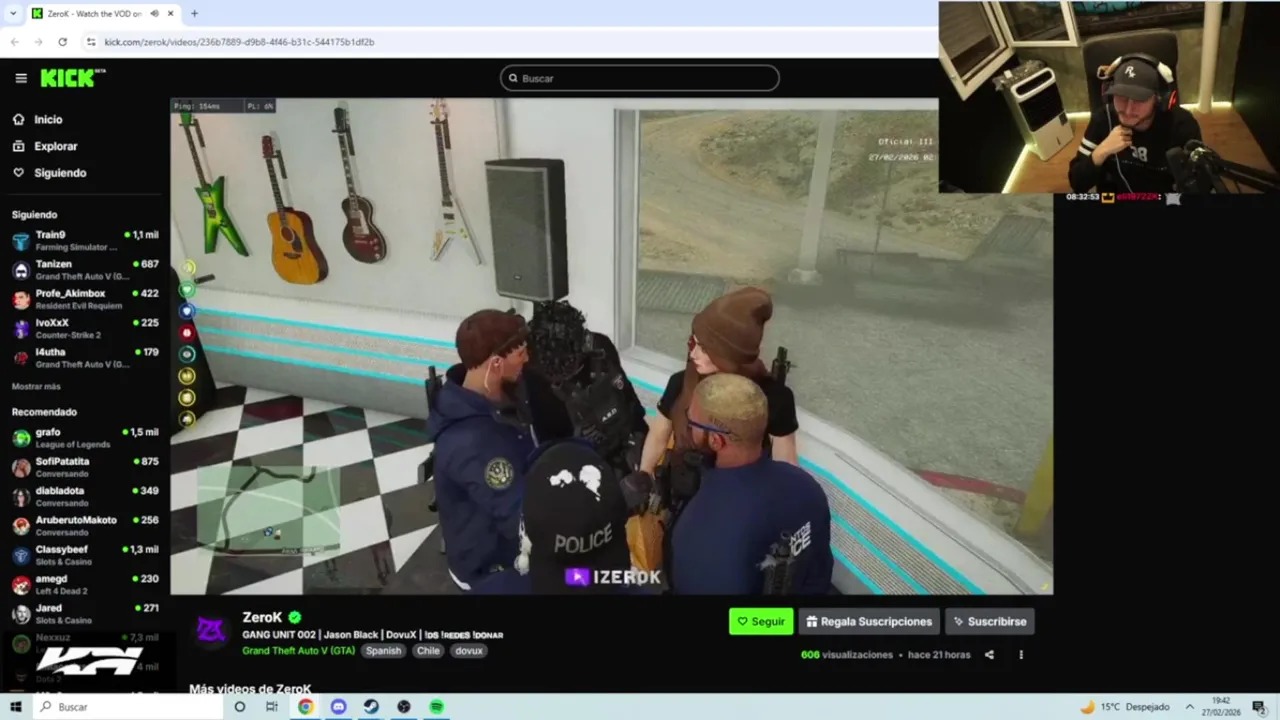Close the ZeroK browser tab
This screenshot has width=1280, height=720.
[x=171, y=14]
